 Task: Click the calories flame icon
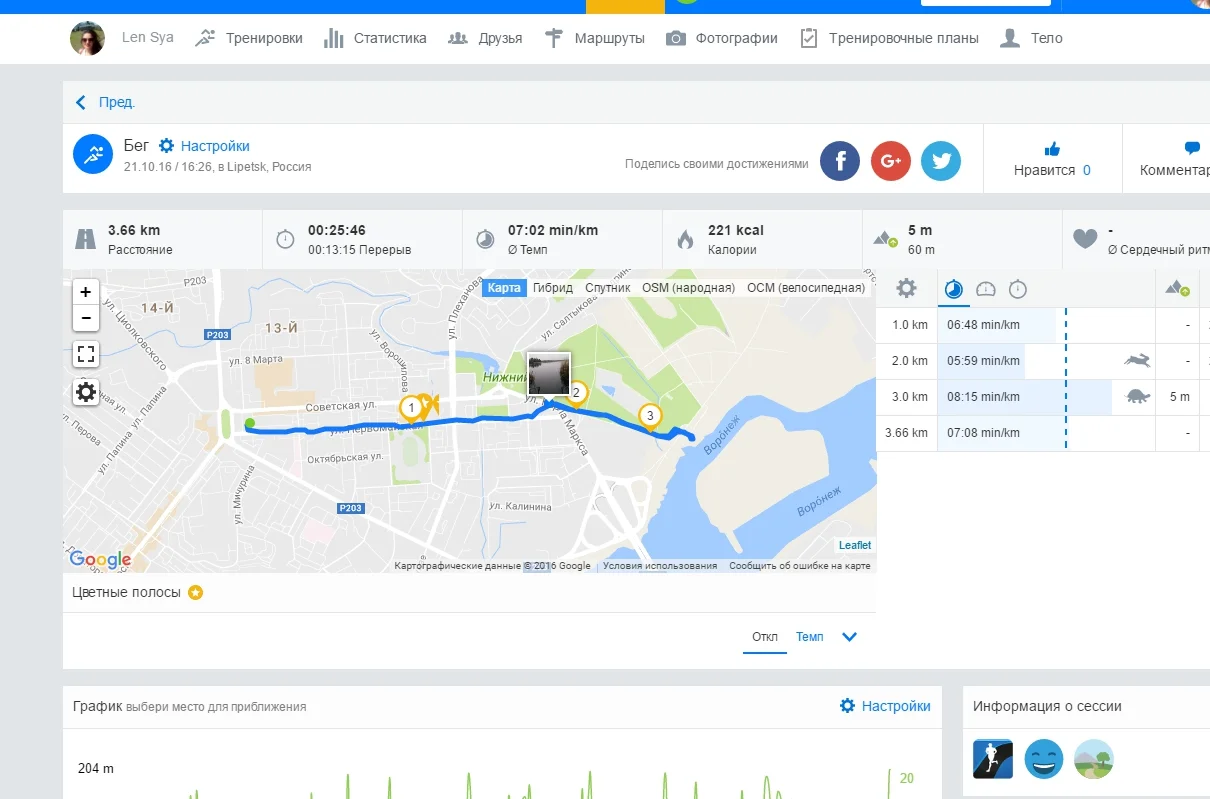pos(685,239)
